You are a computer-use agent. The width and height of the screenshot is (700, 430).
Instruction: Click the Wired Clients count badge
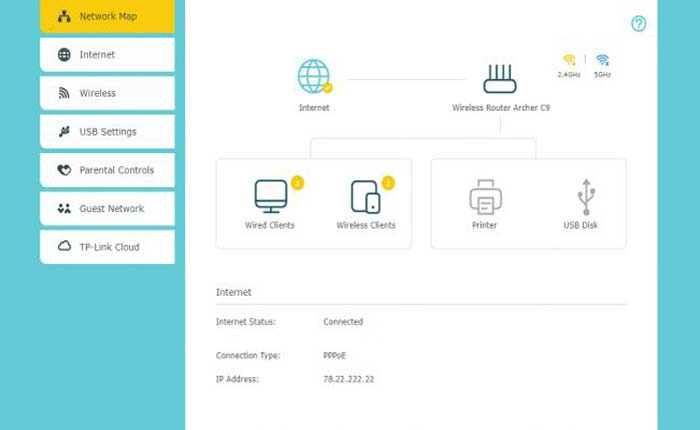pyautogui.click(x=298, y=183)
